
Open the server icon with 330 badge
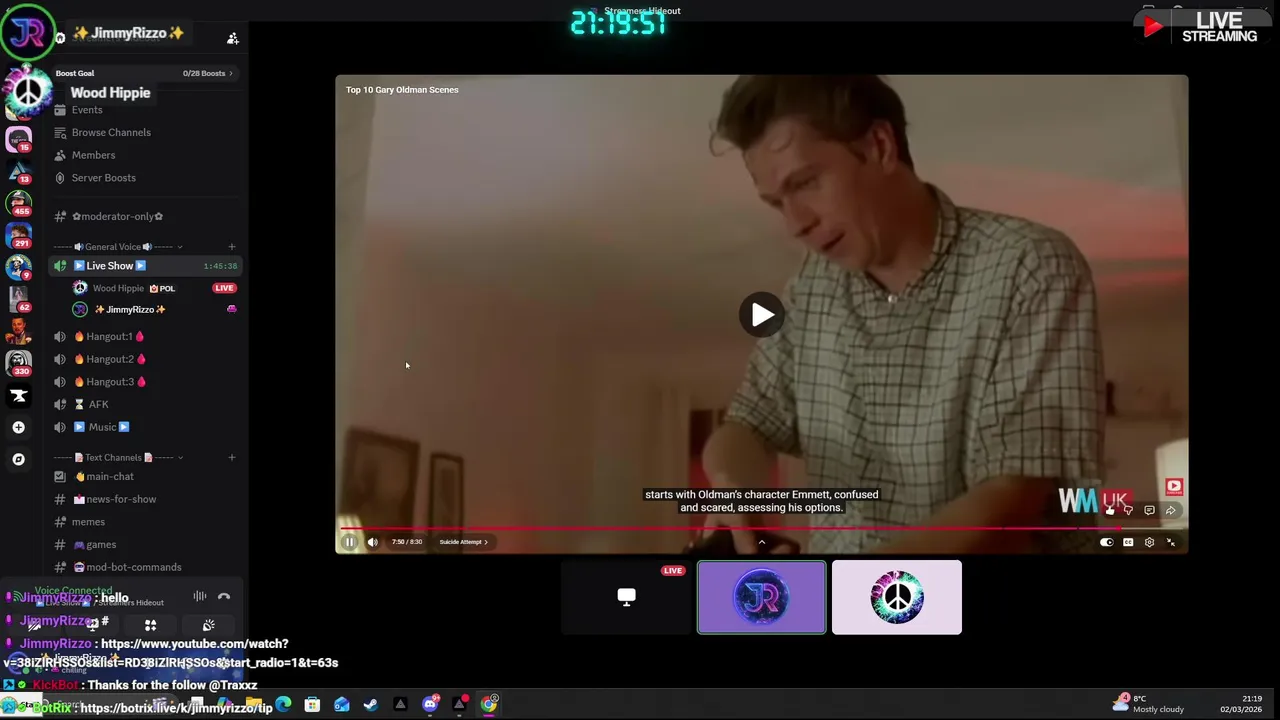(x=18, y=362)
